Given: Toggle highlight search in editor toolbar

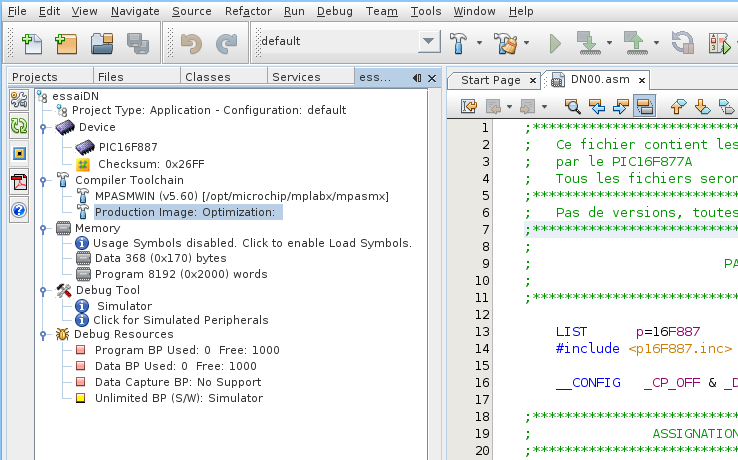Looking at the screenshot, I should point(645,105).
